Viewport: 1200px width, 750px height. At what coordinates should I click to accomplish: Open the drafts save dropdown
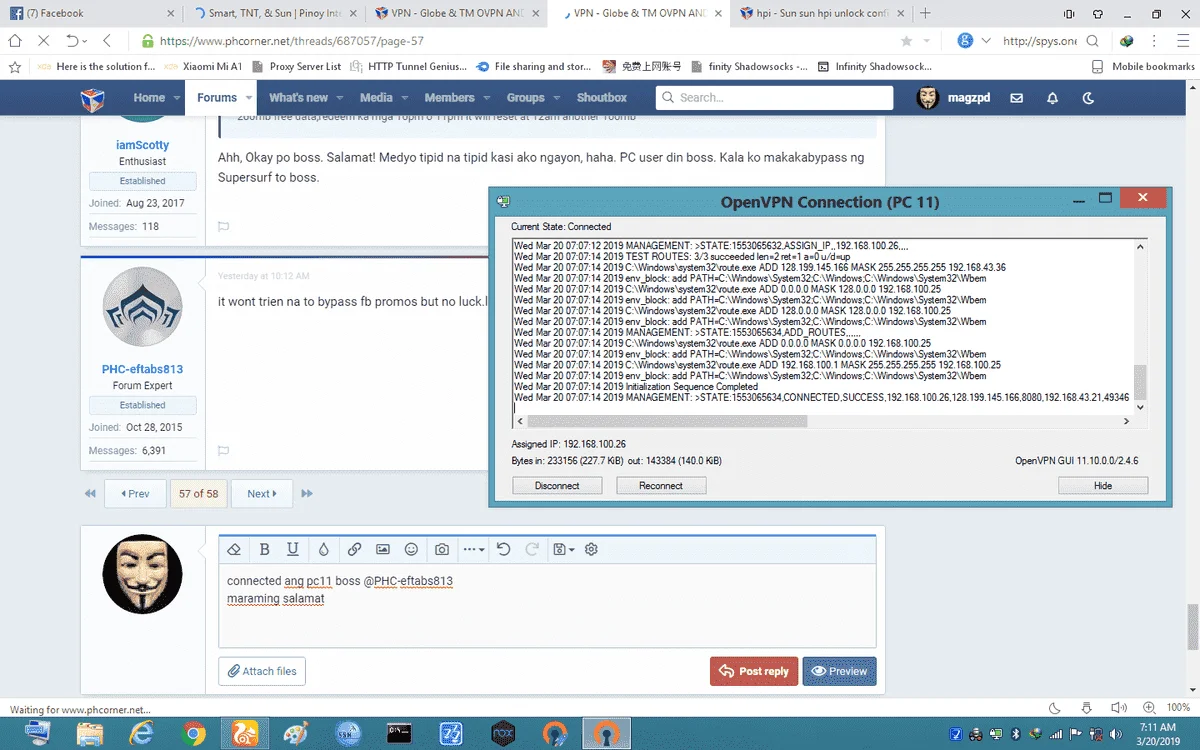click(563, 549)
